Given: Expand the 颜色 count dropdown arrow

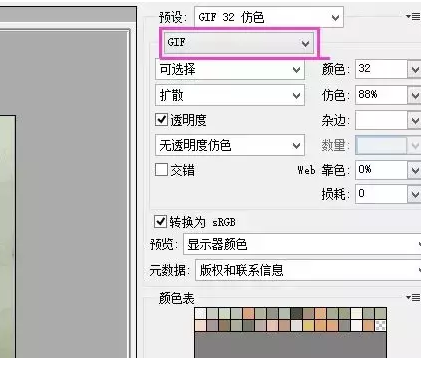Looking at the screenshot, I should click(x=415, y=69).
